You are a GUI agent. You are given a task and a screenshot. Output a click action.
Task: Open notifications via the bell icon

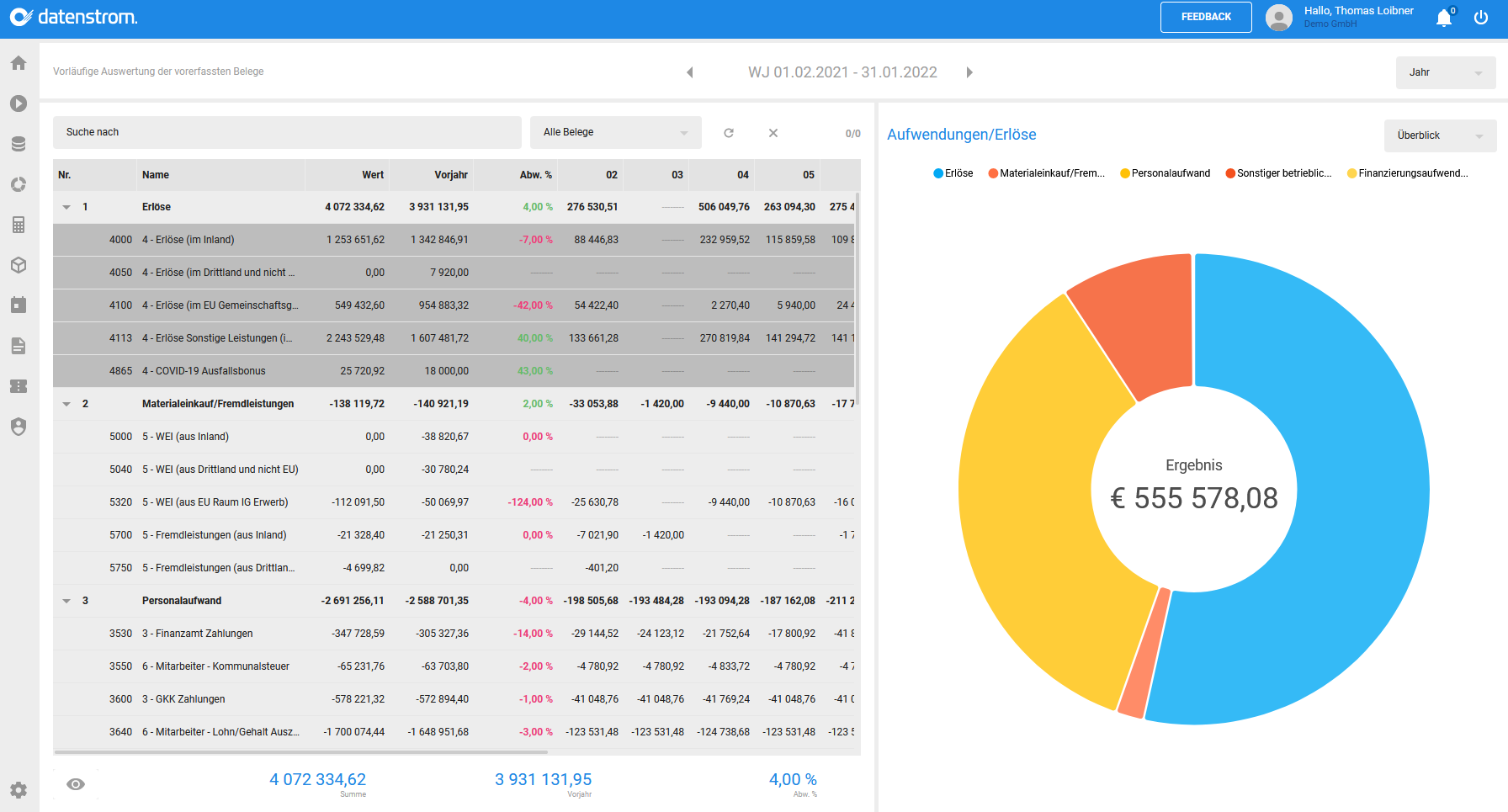(x=1444, y=17)
